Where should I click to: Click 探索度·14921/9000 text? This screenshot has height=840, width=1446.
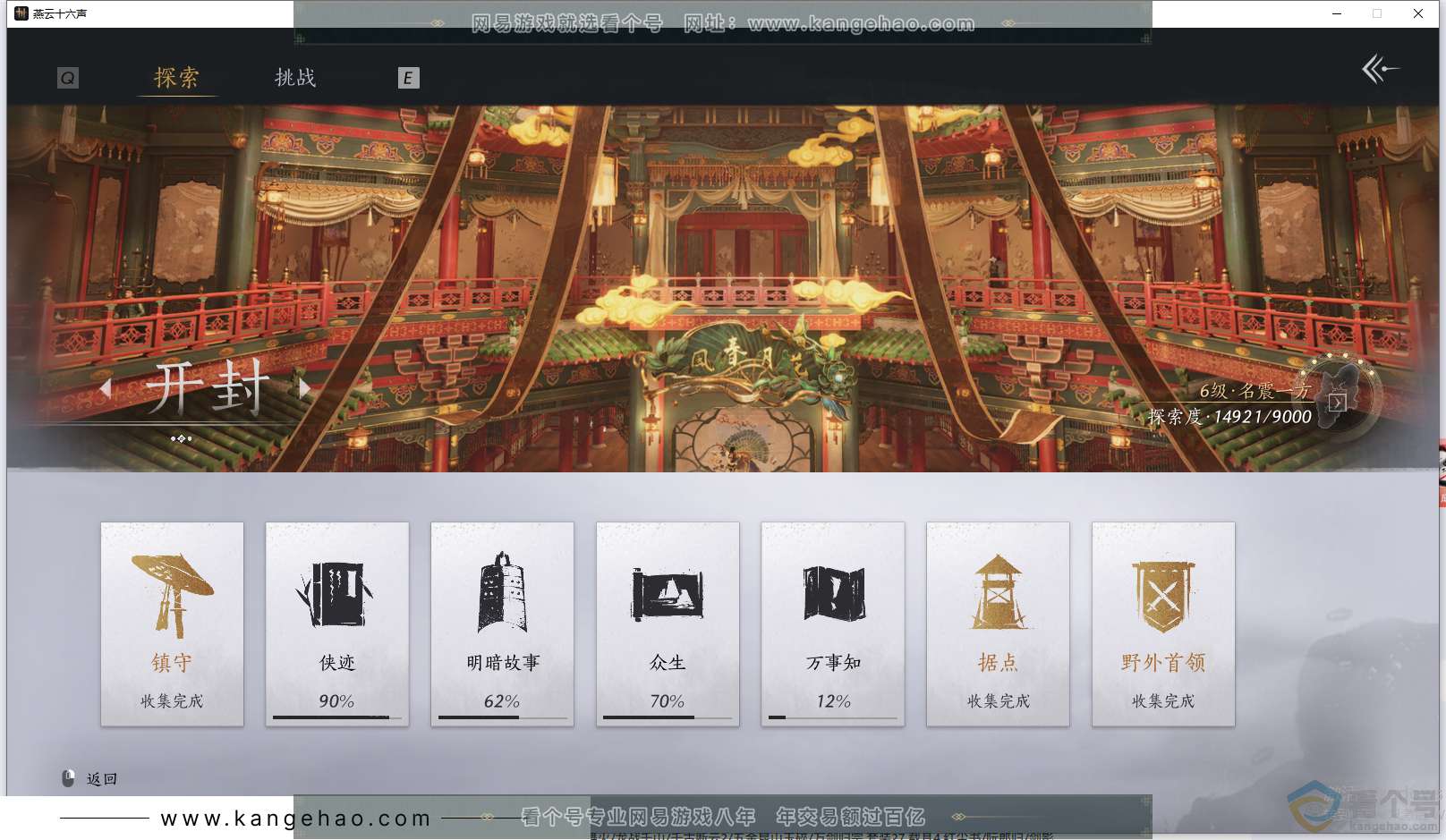(1229, 417)
